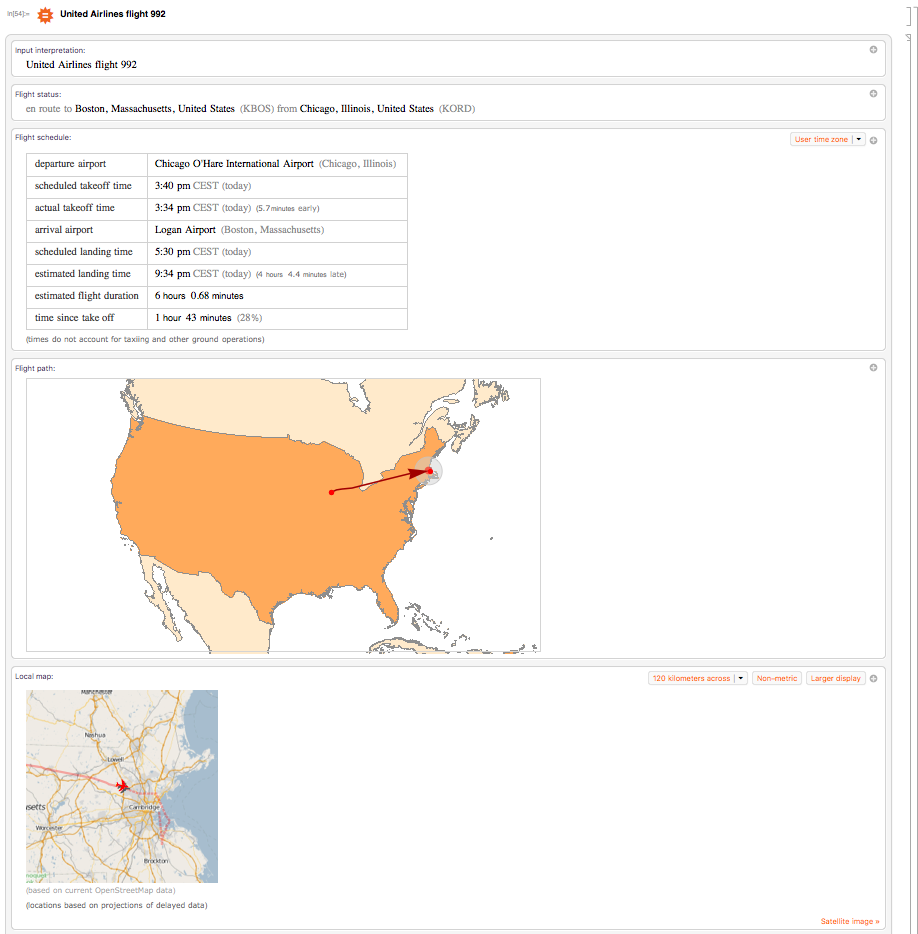The image size is (918, 934).
Task: Click scheduled takeoff time value 3:40 pm CEST
Action: [203, 186]
